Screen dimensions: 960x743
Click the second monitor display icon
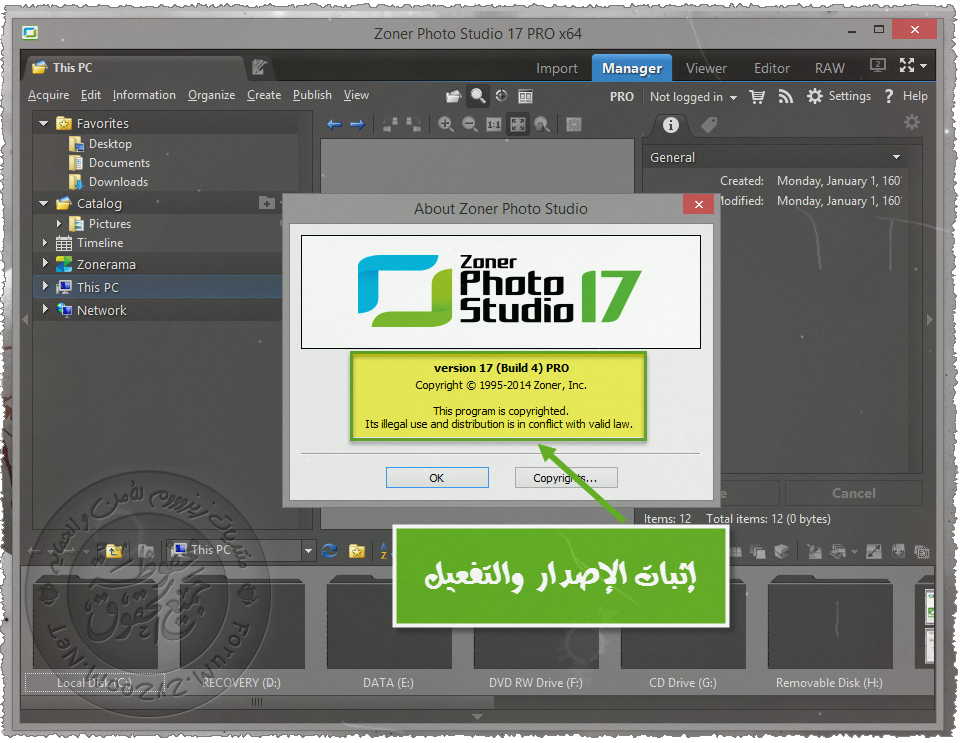tap(878, 65)
